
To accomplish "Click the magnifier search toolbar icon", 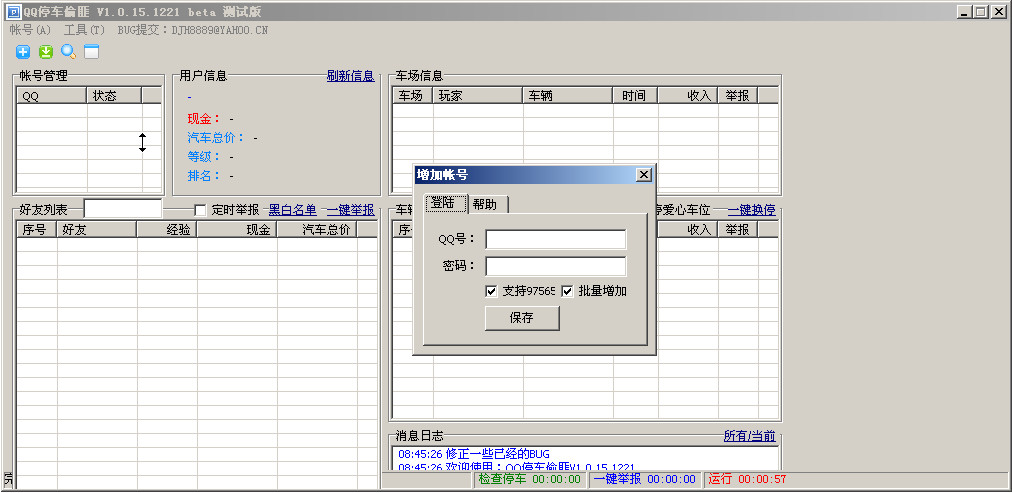I will pos(68,52).
